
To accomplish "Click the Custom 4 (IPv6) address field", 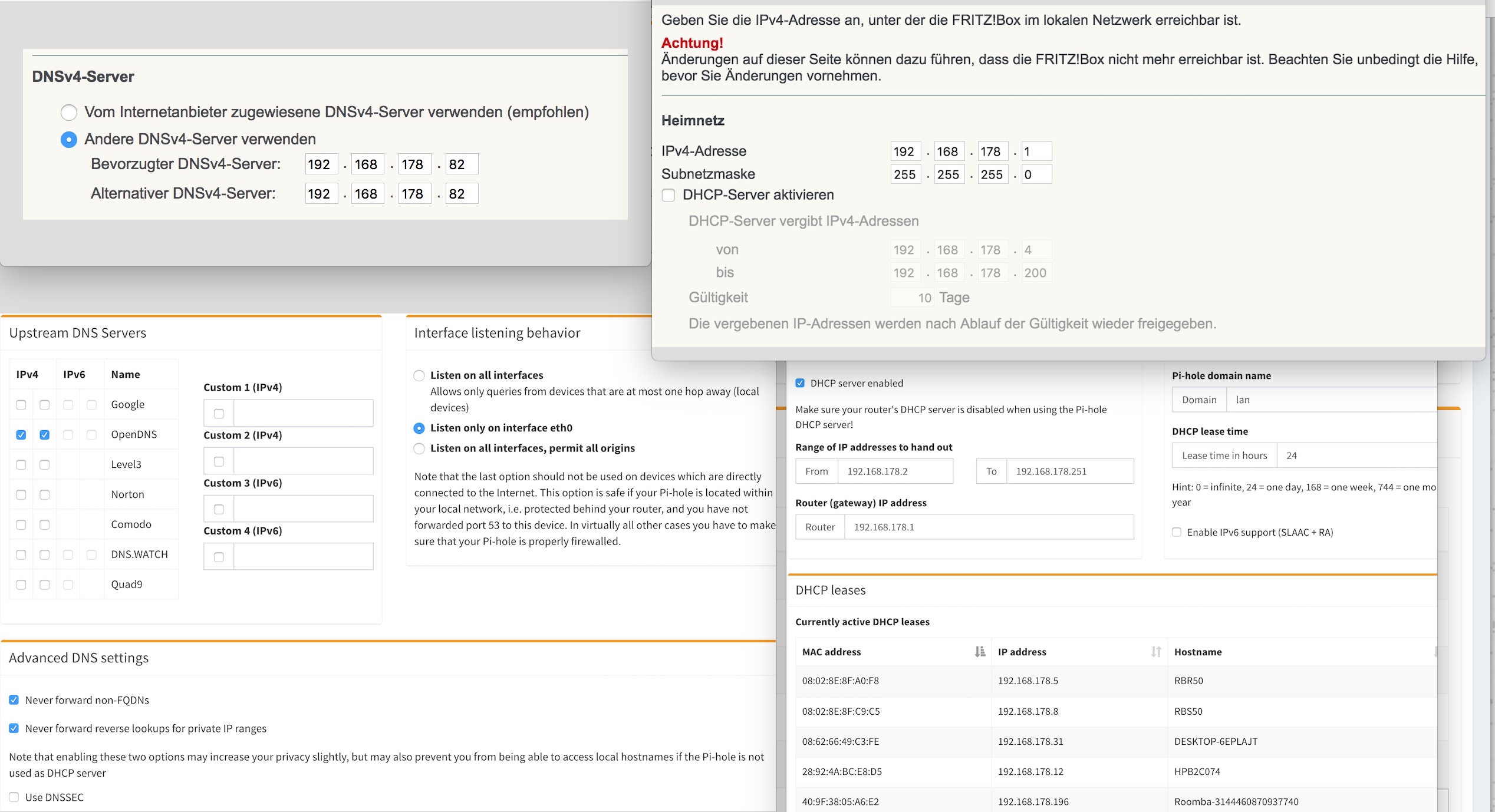I will [304, 556].
